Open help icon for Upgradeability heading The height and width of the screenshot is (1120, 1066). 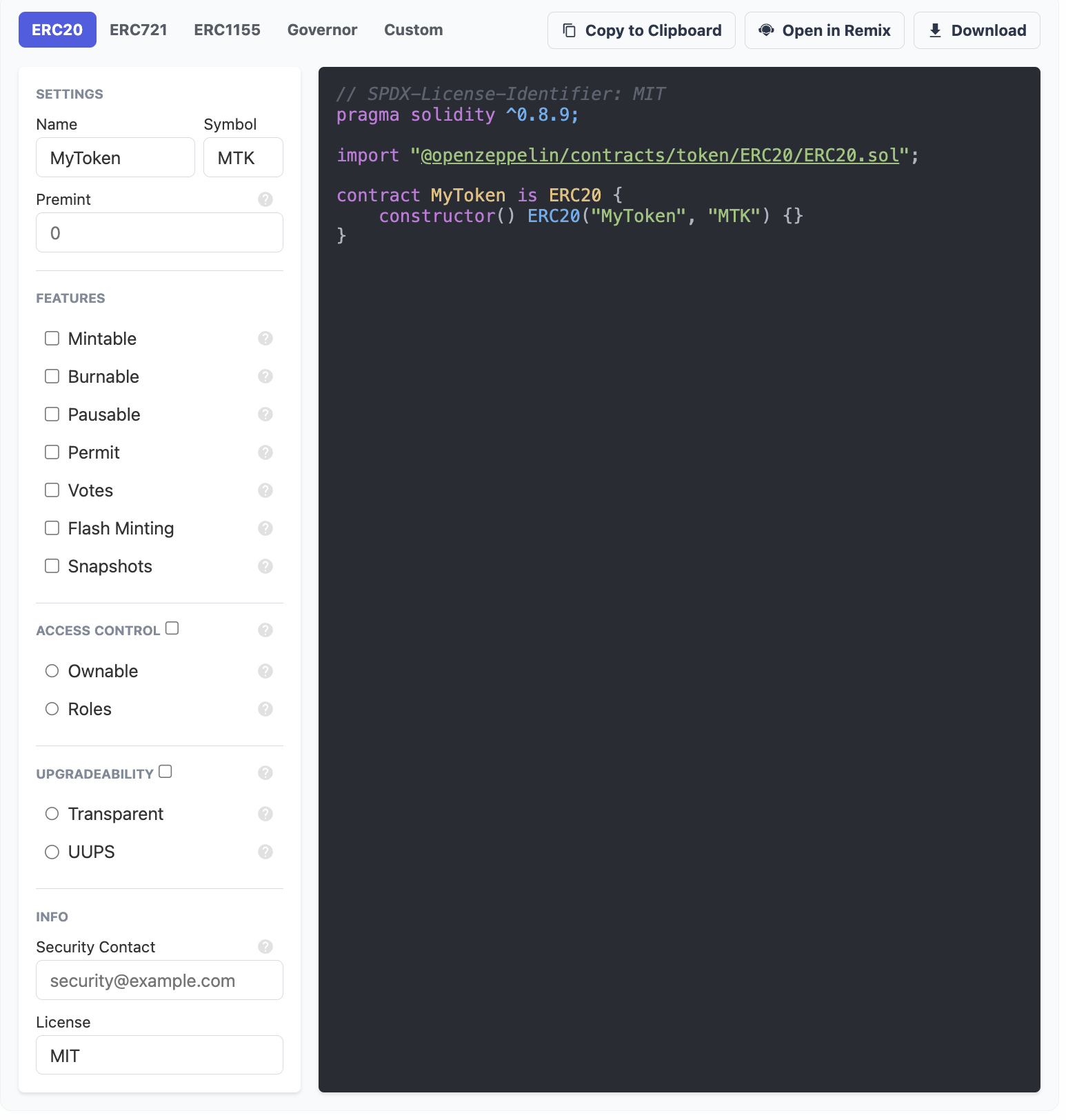pyautogui.click(x=265, y=773)
